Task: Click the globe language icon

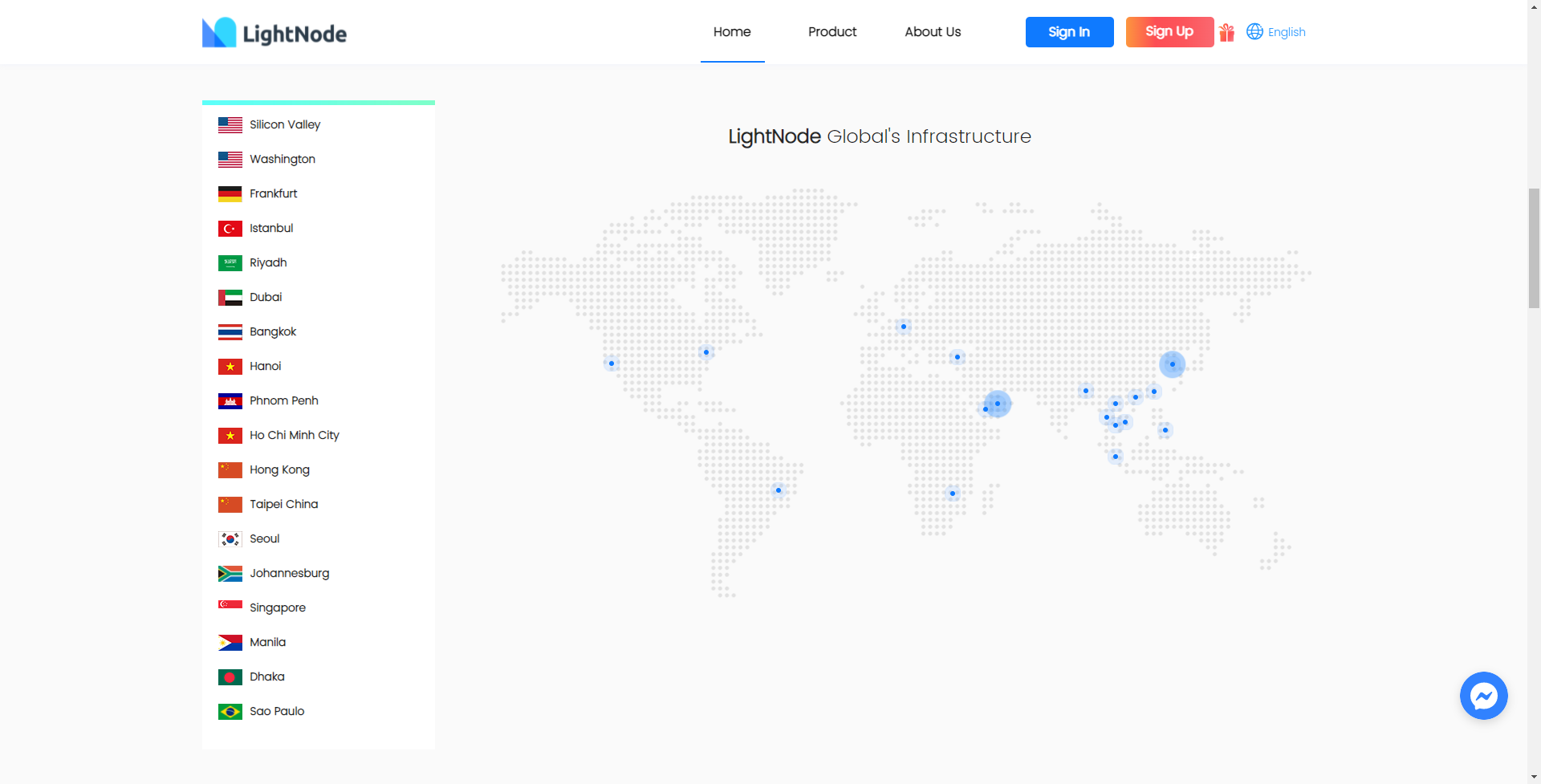Action: click(x=1254, y=31)
